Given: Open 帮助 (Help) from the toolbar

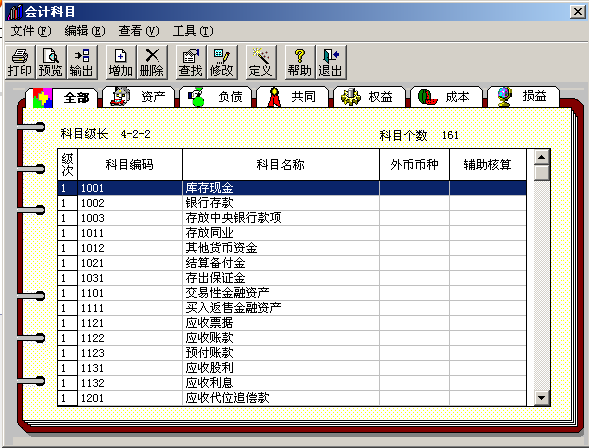Looking at the screenshot, I should click(300, 62).
